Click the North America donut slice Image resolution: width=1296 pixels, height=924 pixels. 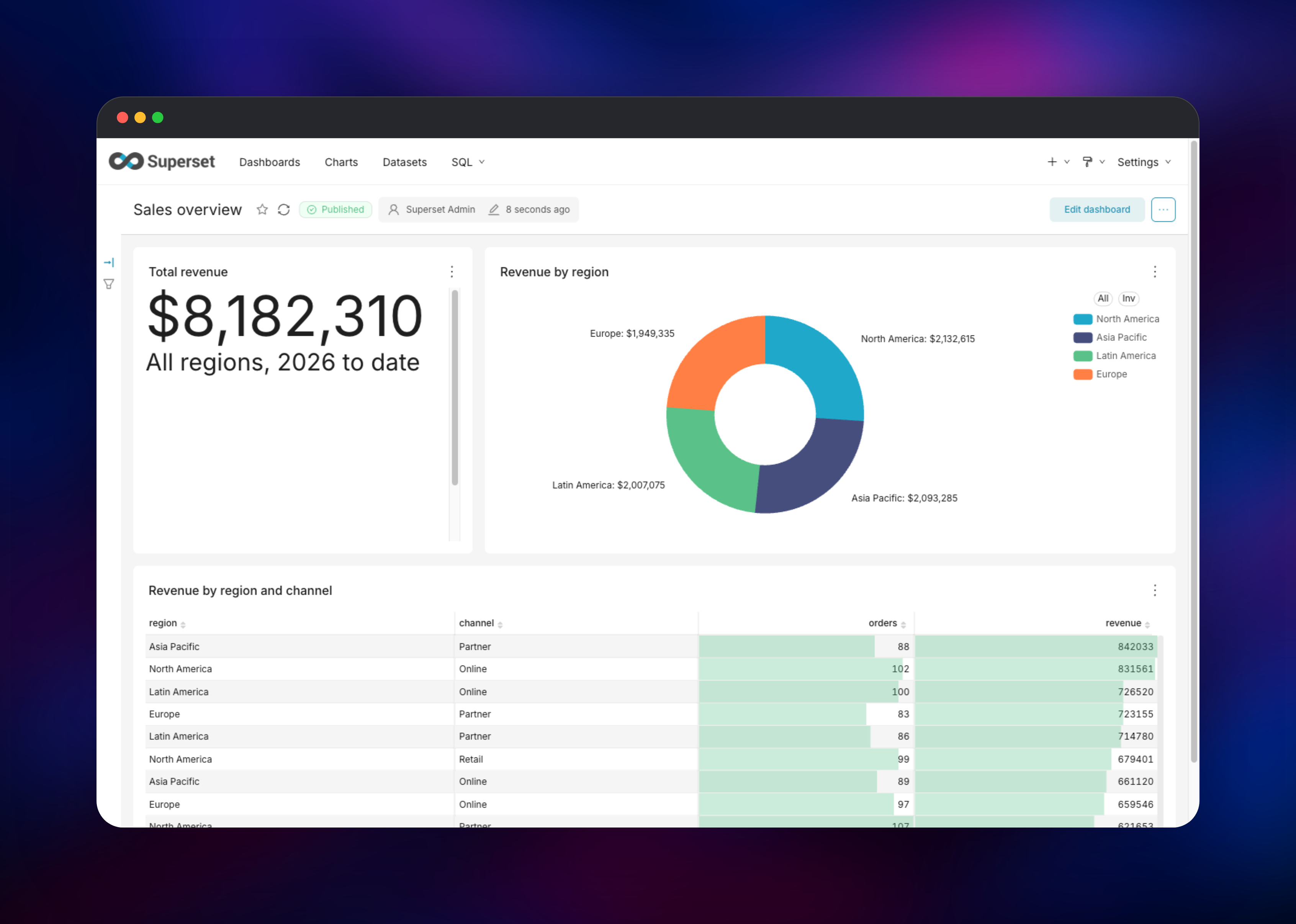819,364
